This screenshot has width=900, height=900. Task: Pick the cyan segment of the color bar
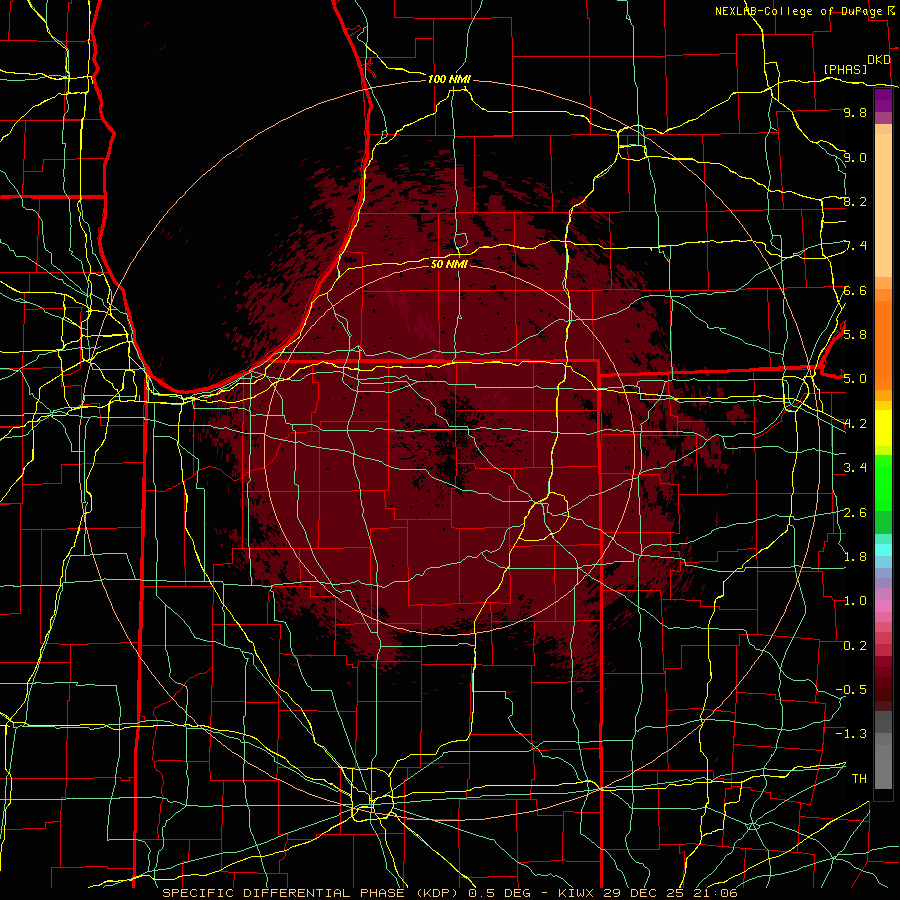pyautogui.click(x=883, y=550)
